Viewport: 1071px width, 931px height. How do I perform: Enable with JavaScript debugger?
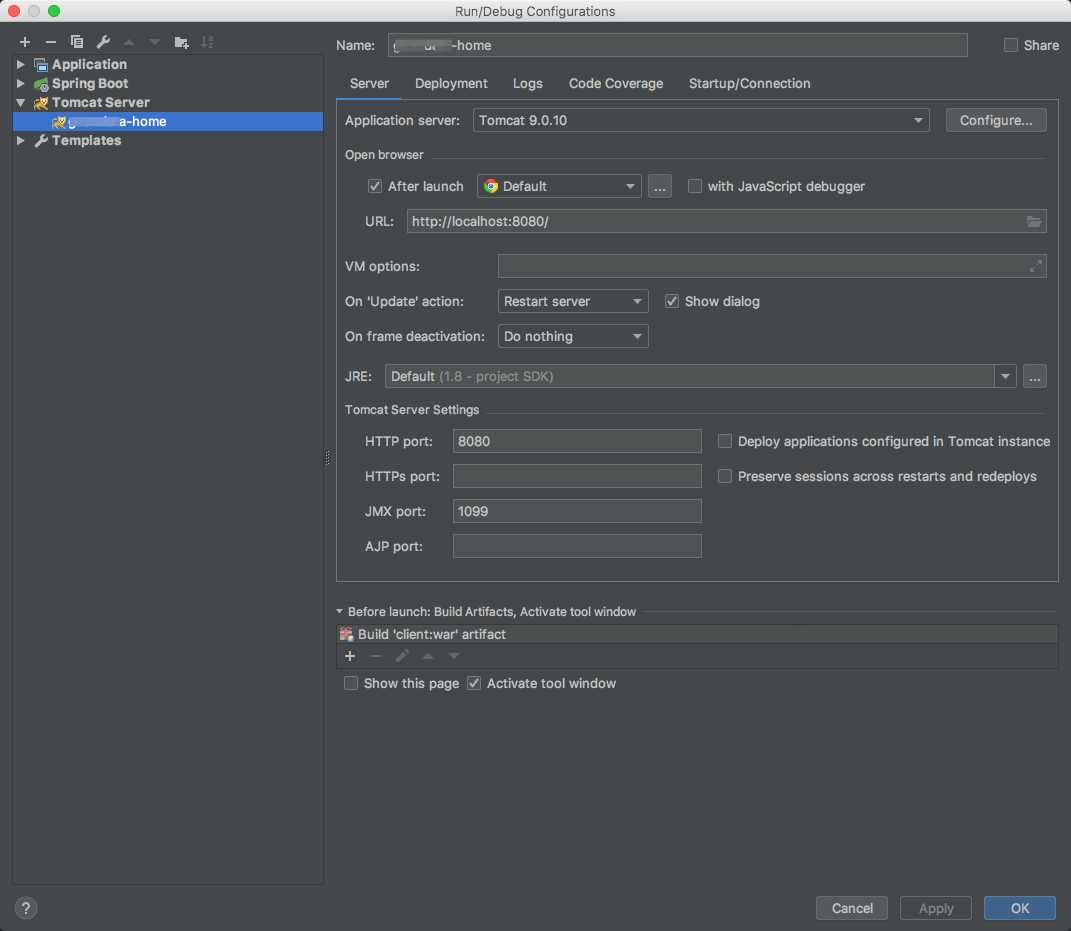[x=694, y=186]
